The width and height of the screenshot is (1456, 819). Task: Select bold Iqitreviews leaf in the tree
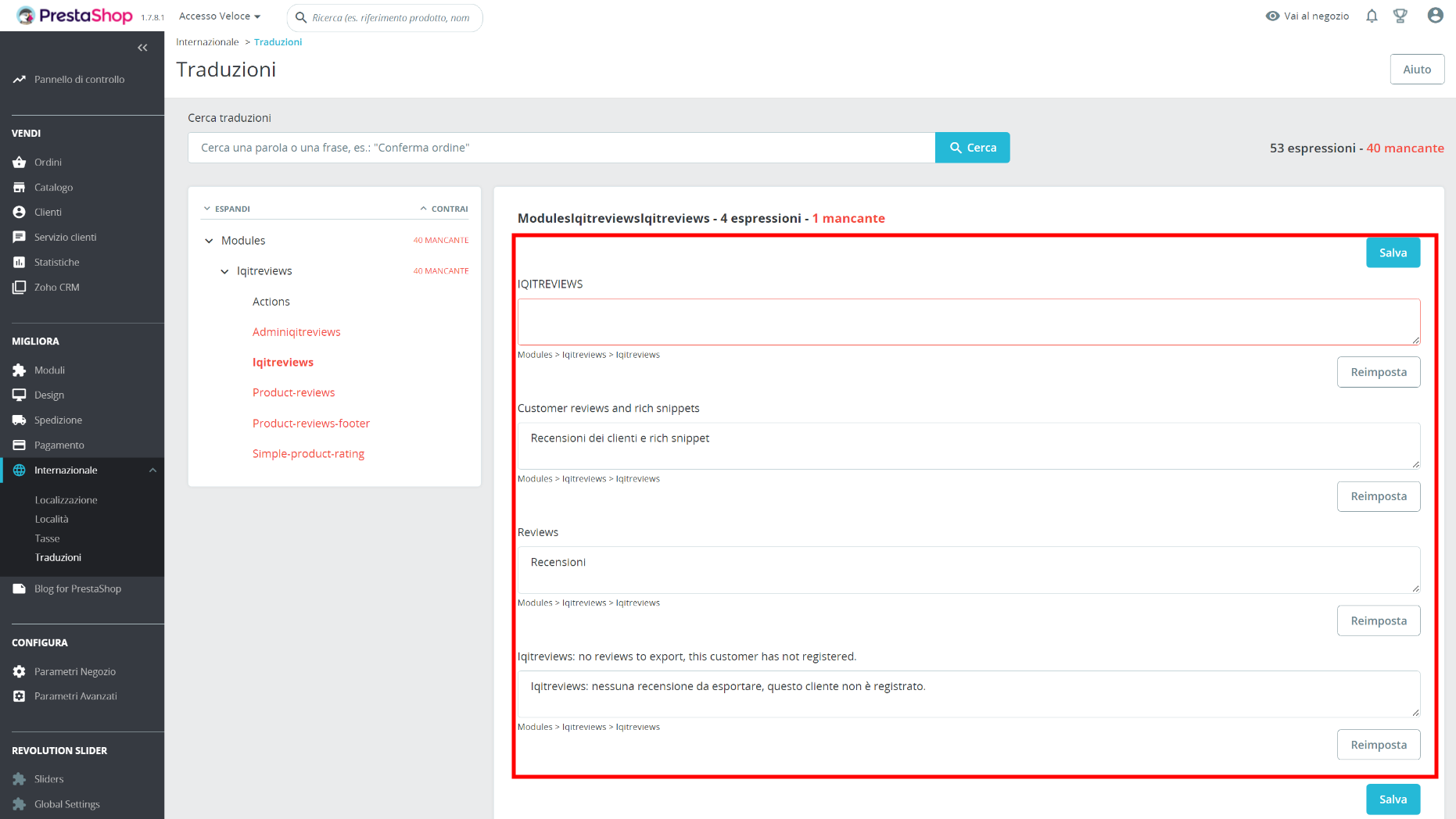[x=283, y=363]
